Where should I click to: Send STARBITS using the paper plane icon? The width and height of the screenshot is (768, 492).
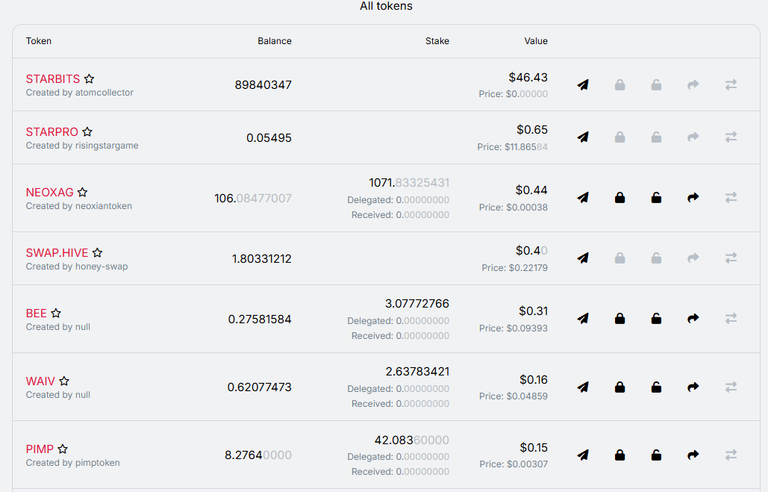tap(582, 85)
